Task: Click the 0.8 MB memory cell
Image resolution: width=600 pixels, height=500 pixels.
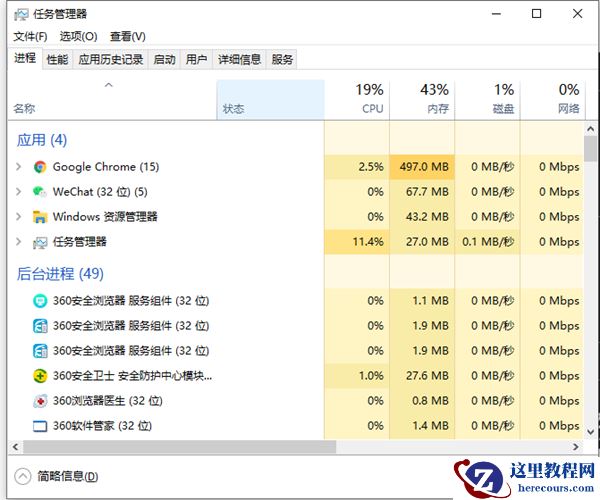Action: tap(422, 401)
